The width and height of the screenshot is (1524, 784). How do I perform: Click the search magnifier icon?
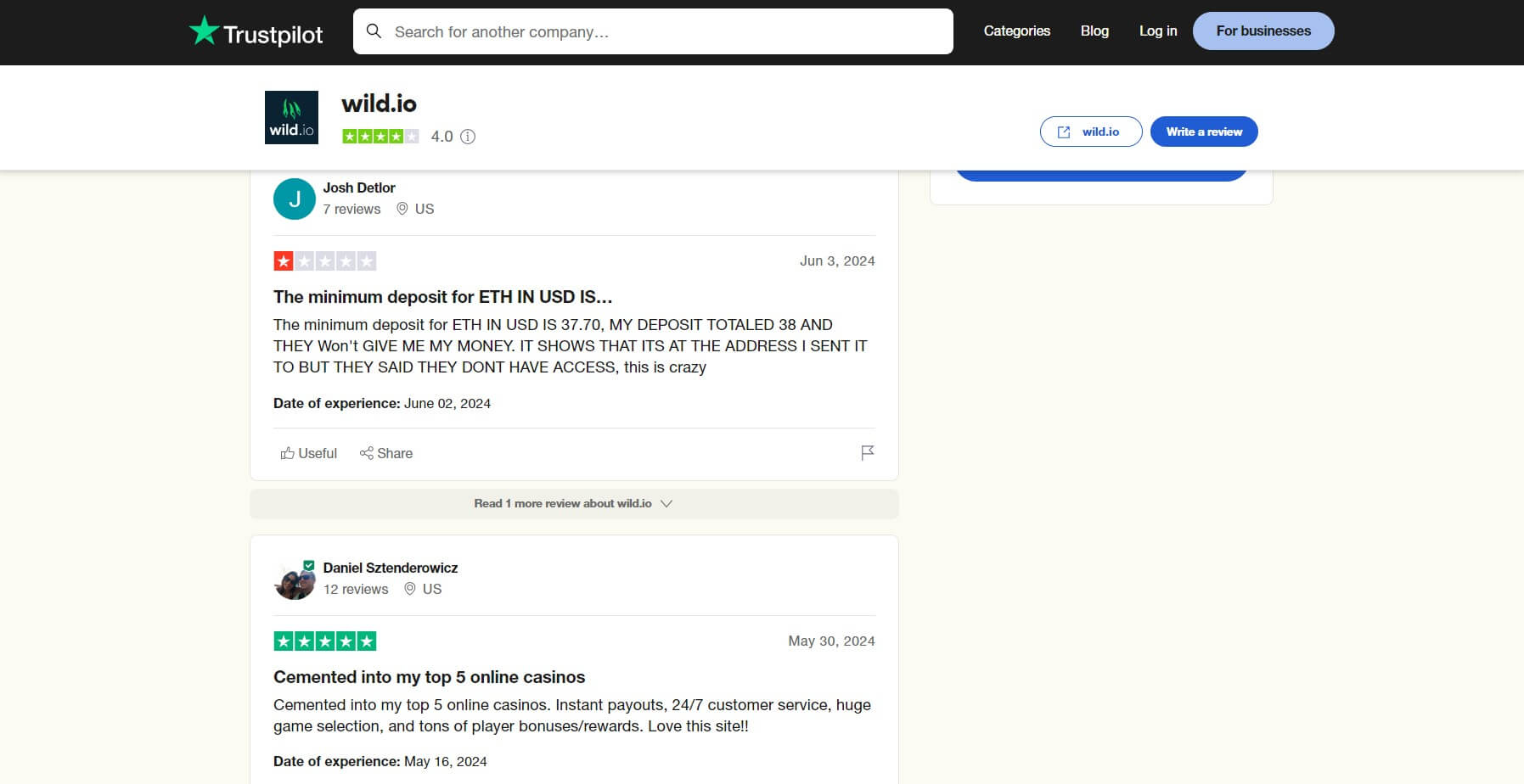pos(374,31)
